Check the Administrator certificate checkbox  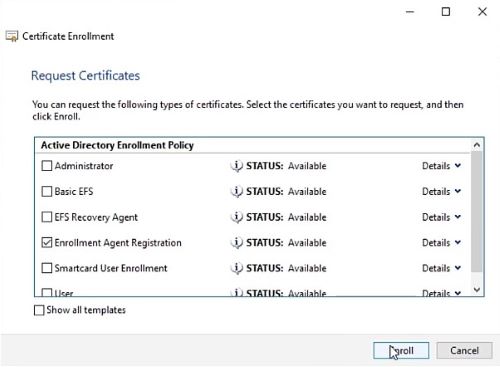point(47,166)
